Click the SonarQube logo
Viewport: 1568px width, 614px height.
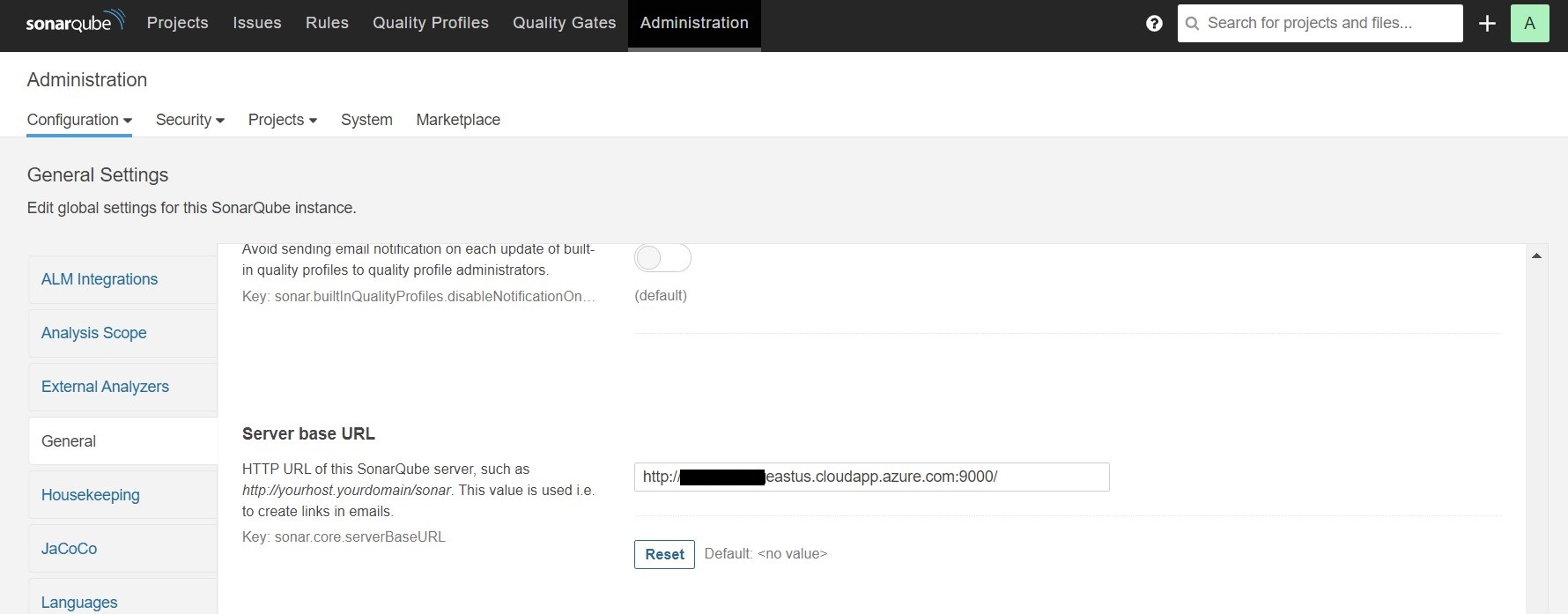76,22
